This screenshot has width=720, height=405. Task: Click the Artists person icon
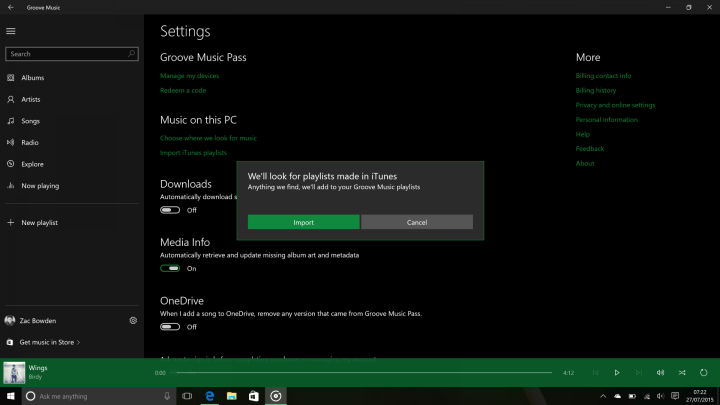tap(11, 99)
